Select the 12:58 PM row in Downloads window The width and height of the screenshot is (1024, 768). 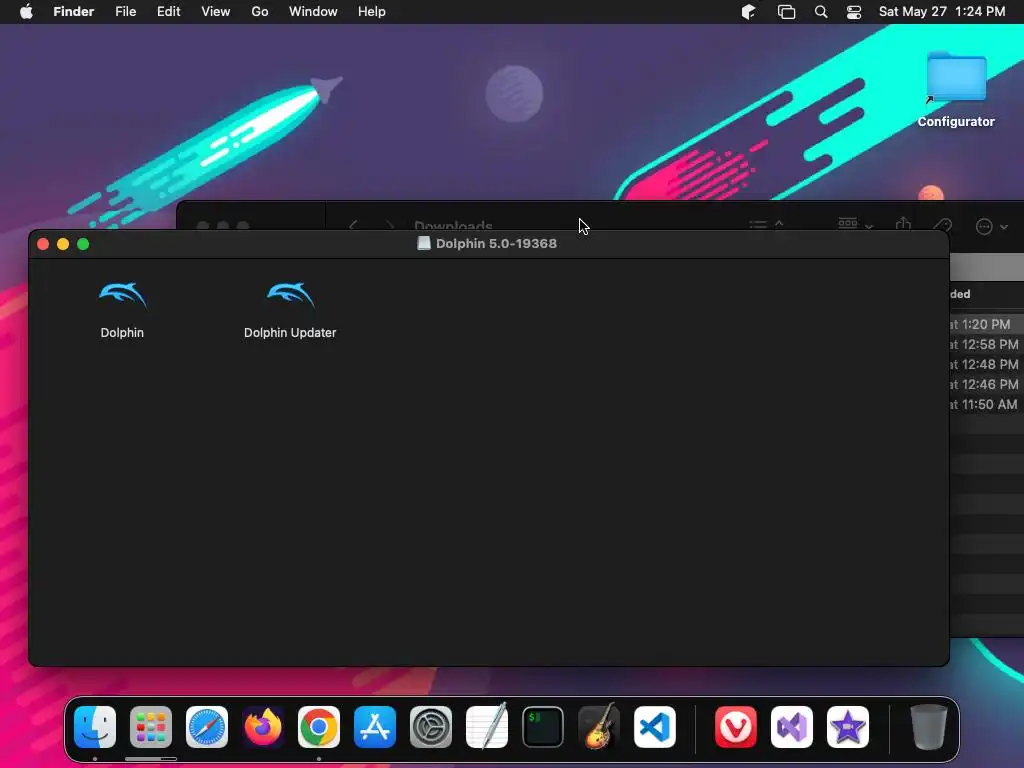(987, 344)
